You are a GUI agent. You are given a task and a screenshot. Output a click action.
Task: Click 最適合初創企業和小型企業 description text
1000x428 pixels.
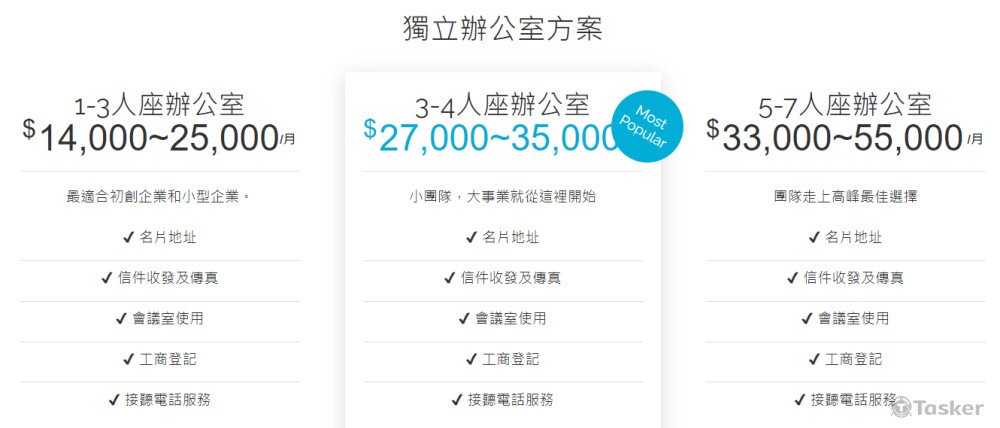[159, 197]
